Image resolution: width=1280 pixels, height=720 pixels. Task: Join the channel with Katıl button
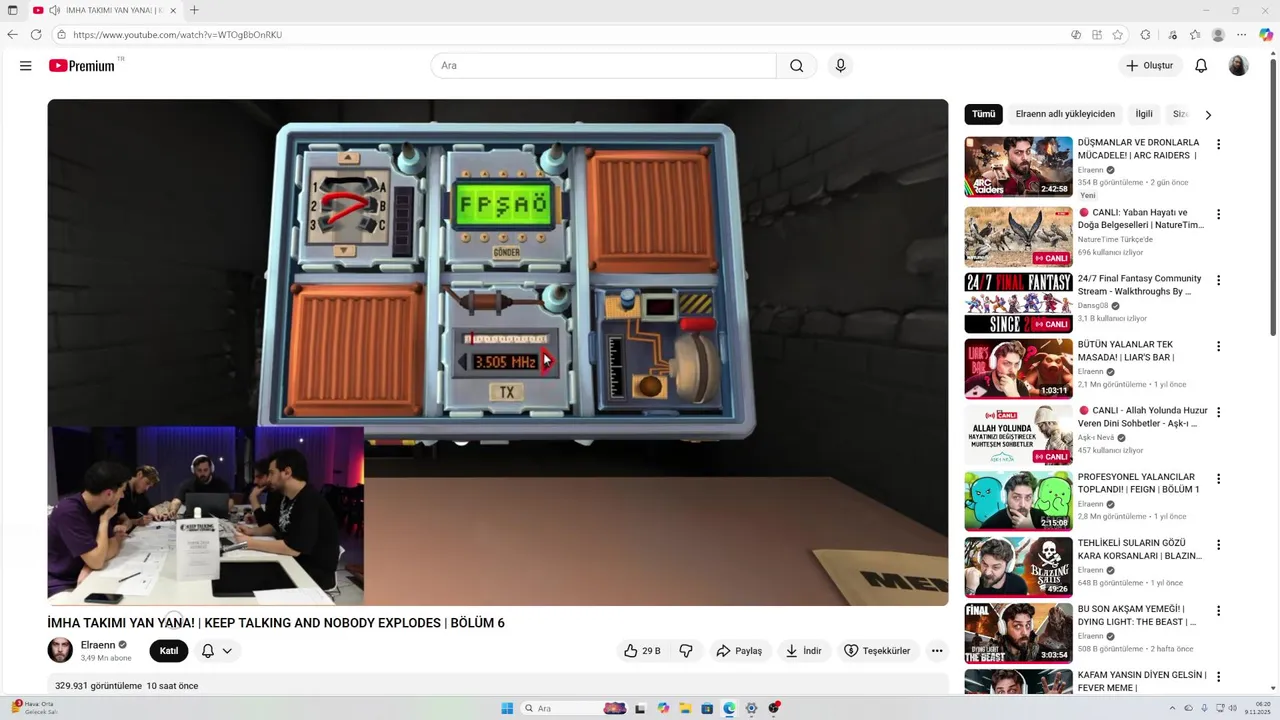(169, 651)
